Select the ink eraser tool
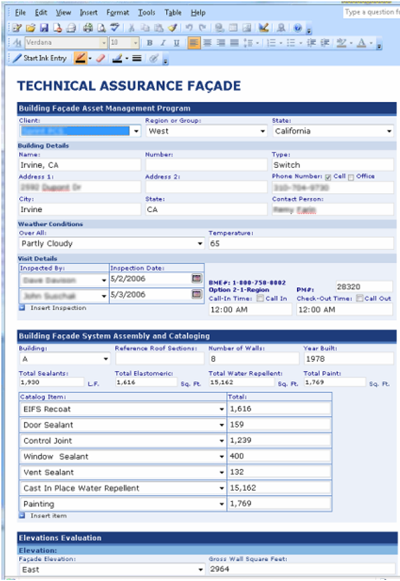Screen dimensions: 400x581 point(101,58)
